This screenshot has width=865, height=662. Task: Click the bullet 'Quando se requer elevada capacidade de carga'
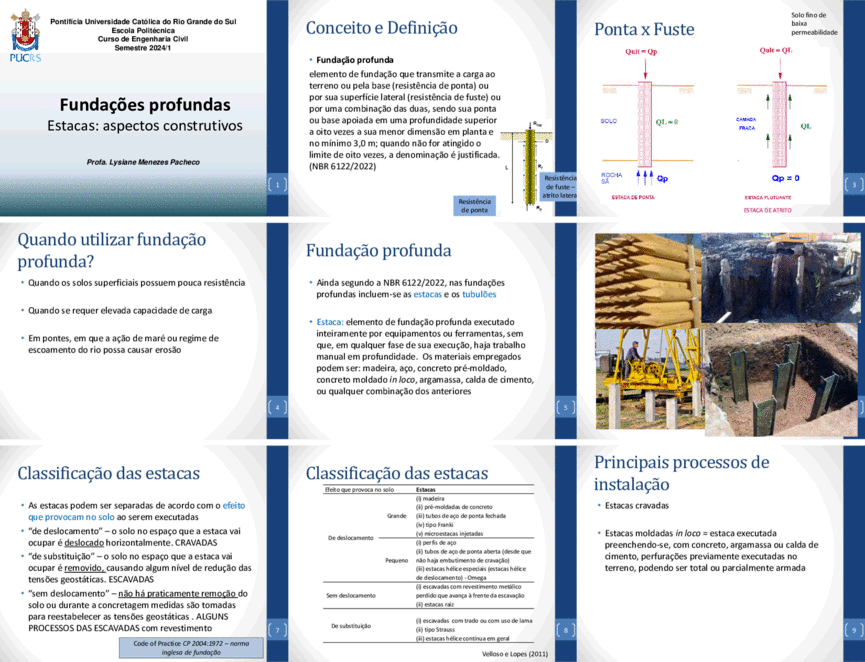(x=120, y=311)
